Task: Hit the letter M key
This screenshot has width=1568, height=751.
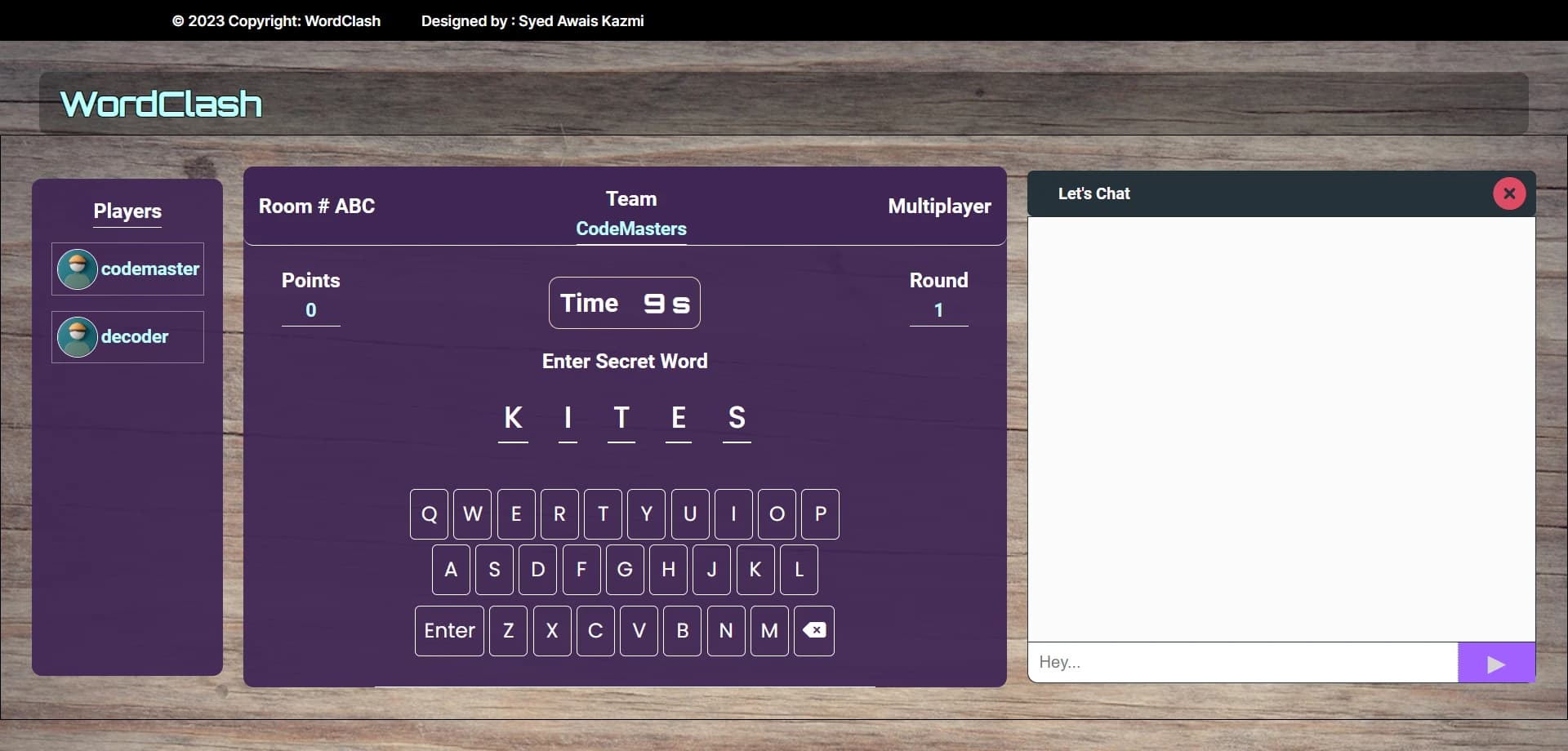Action: tap(768, 630)
